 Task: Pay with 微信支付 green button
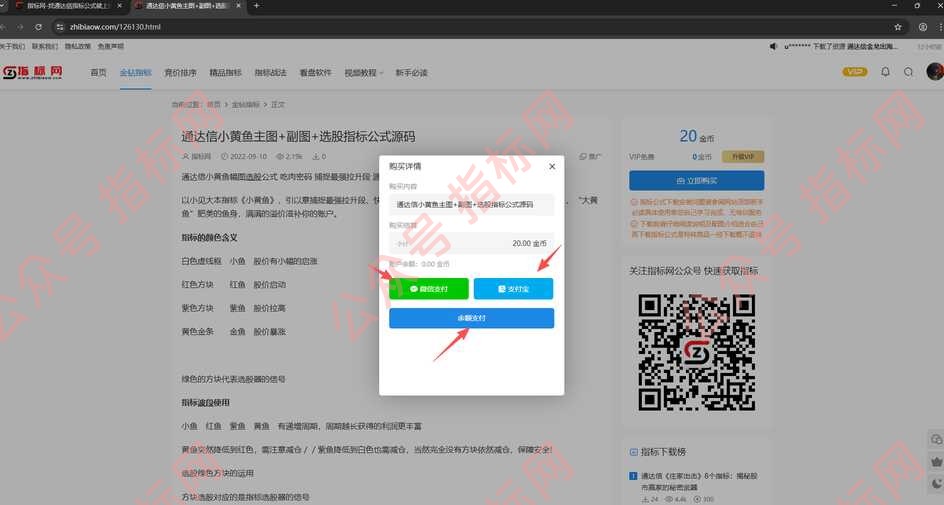[x=428, y=289]
